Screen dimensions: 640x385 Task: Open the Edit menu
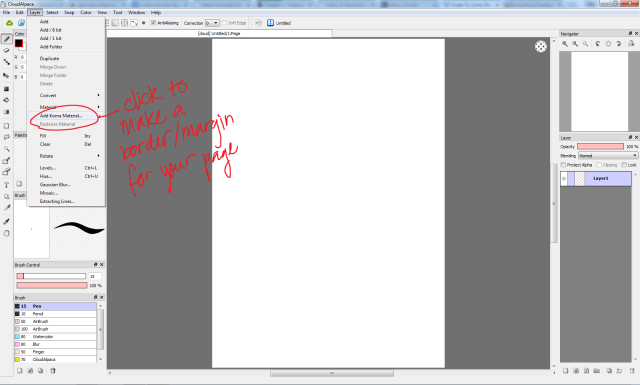pyautogui.click(x=20, y=12)
